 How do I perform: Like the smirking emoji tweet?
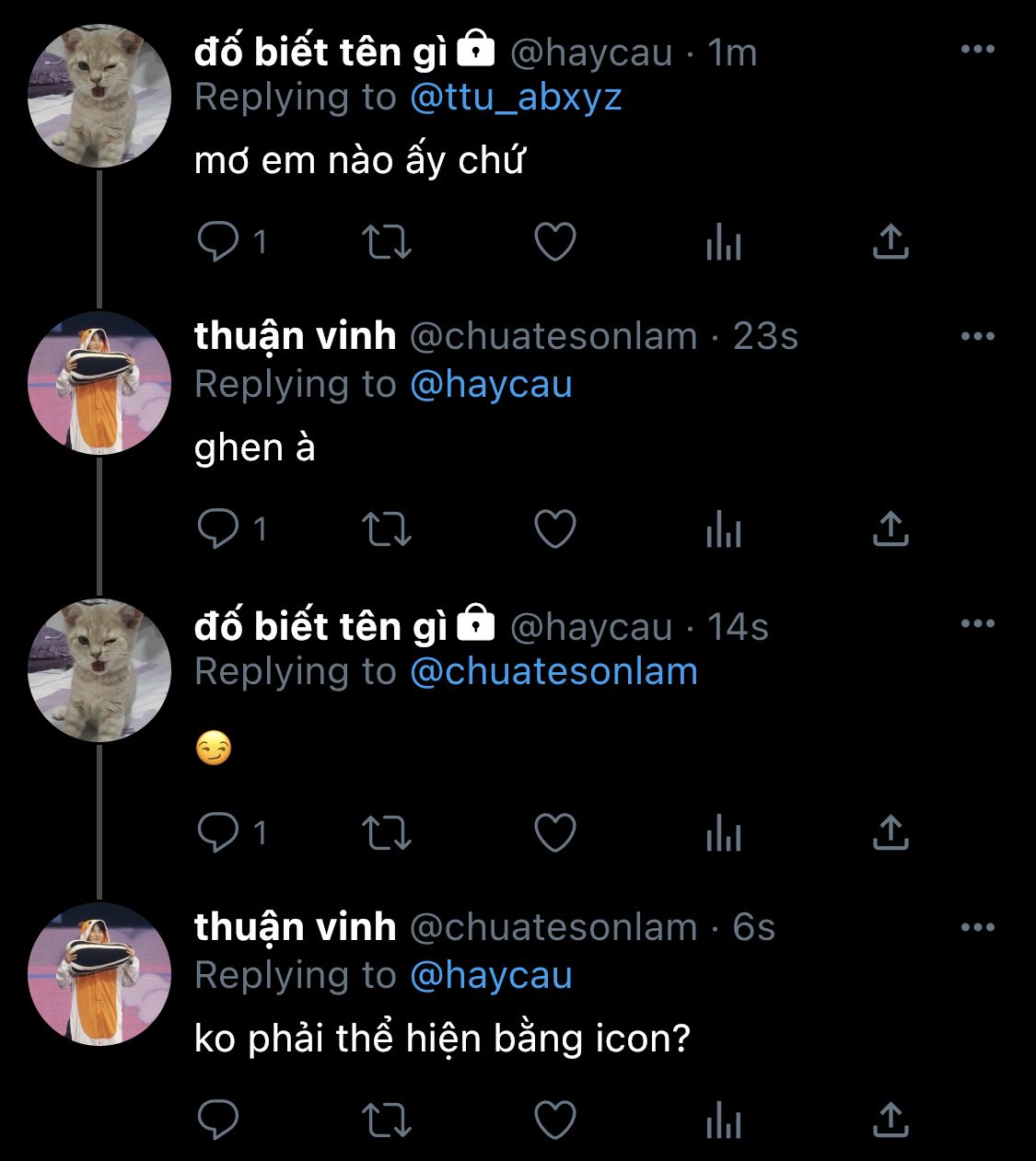pos(555,833)
